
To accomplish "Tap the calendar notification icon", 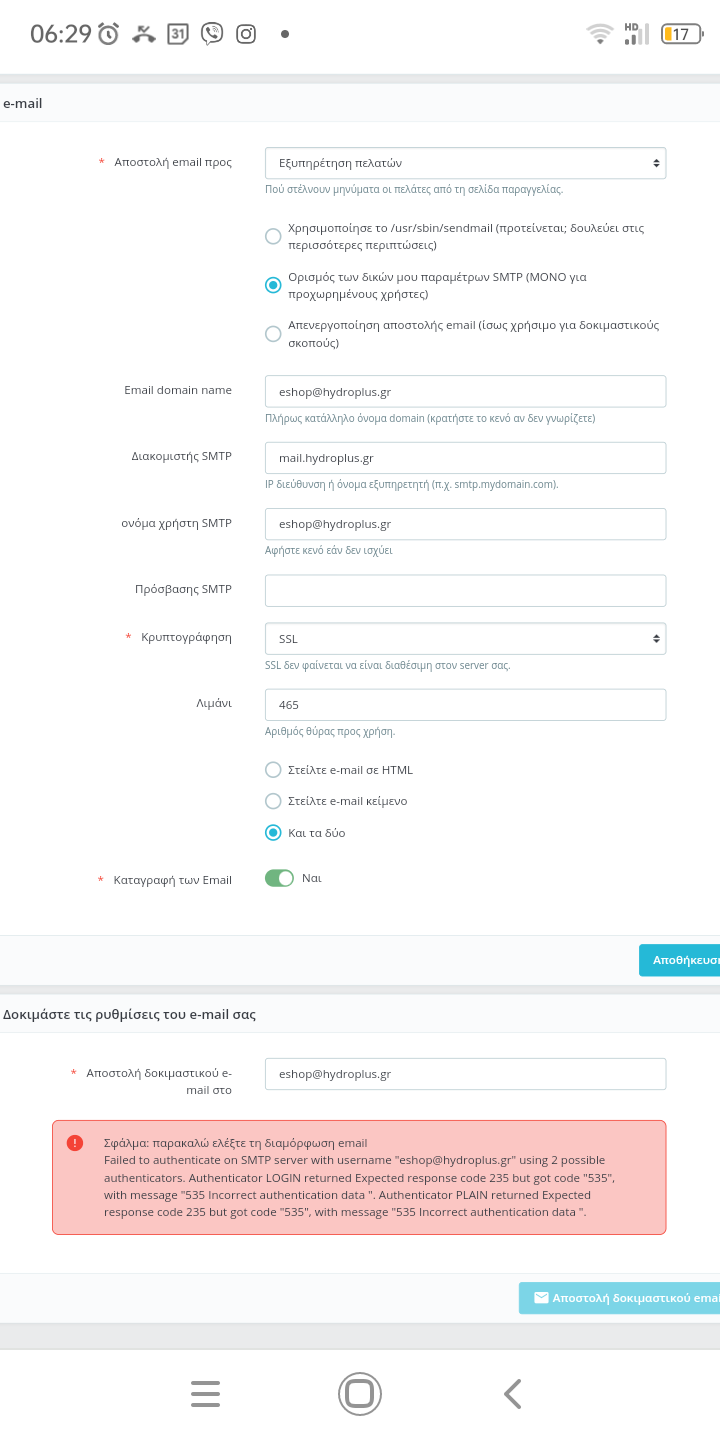I will pos(177,34).
